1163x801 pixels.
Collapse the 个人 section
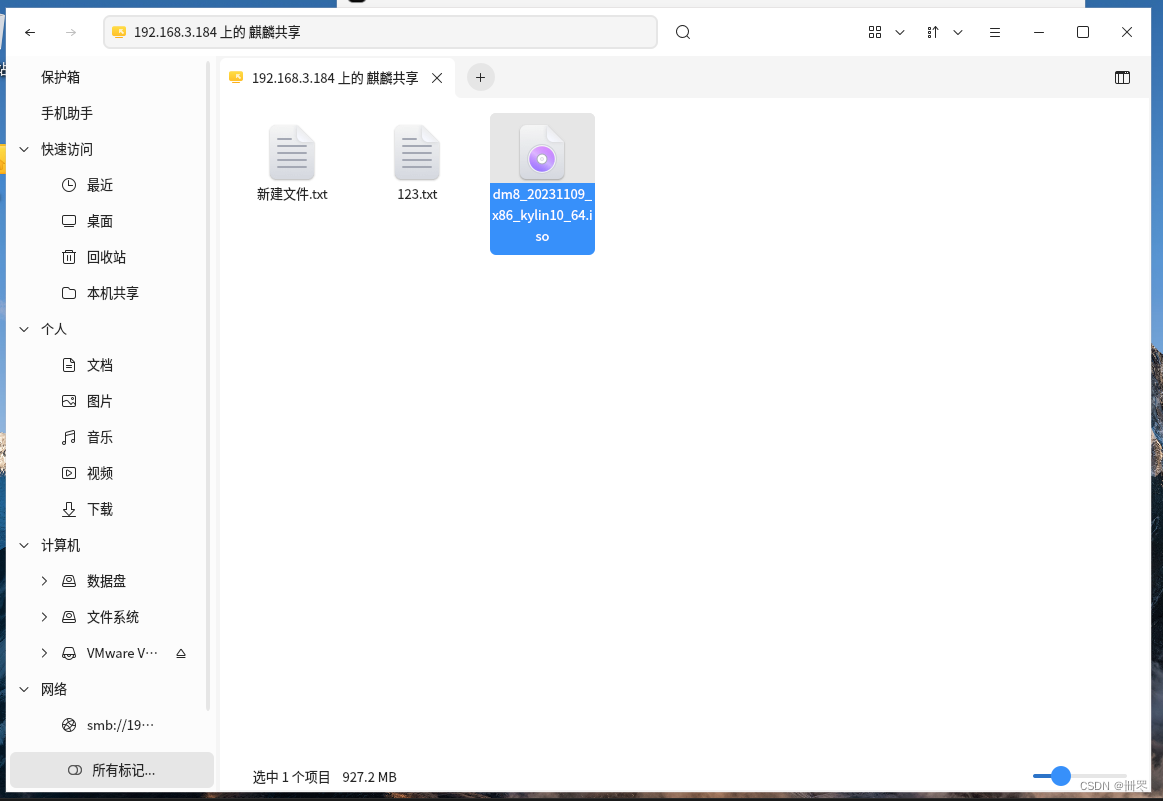tap(24, 329)
